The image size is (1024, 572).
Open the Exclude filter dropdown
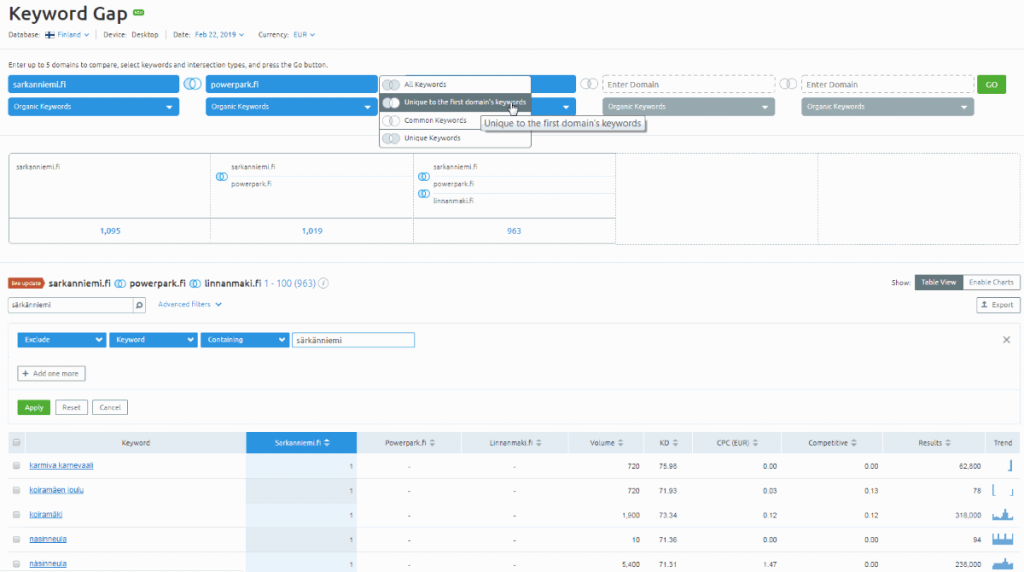tap(62, 340)
